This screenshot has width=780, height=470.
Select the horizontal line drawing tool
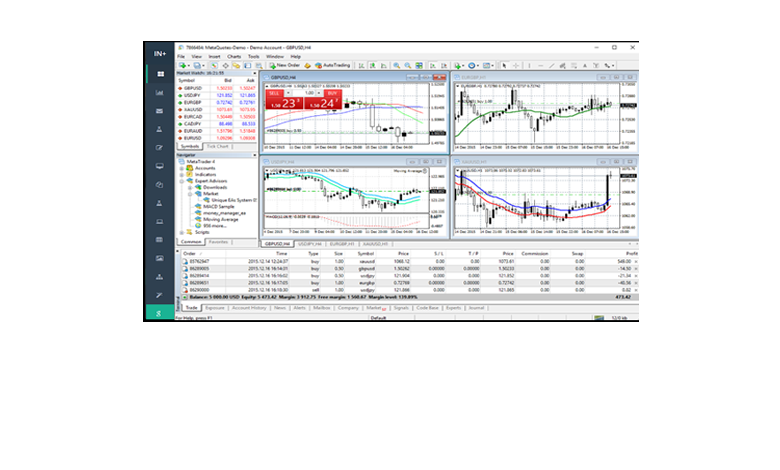541,65
